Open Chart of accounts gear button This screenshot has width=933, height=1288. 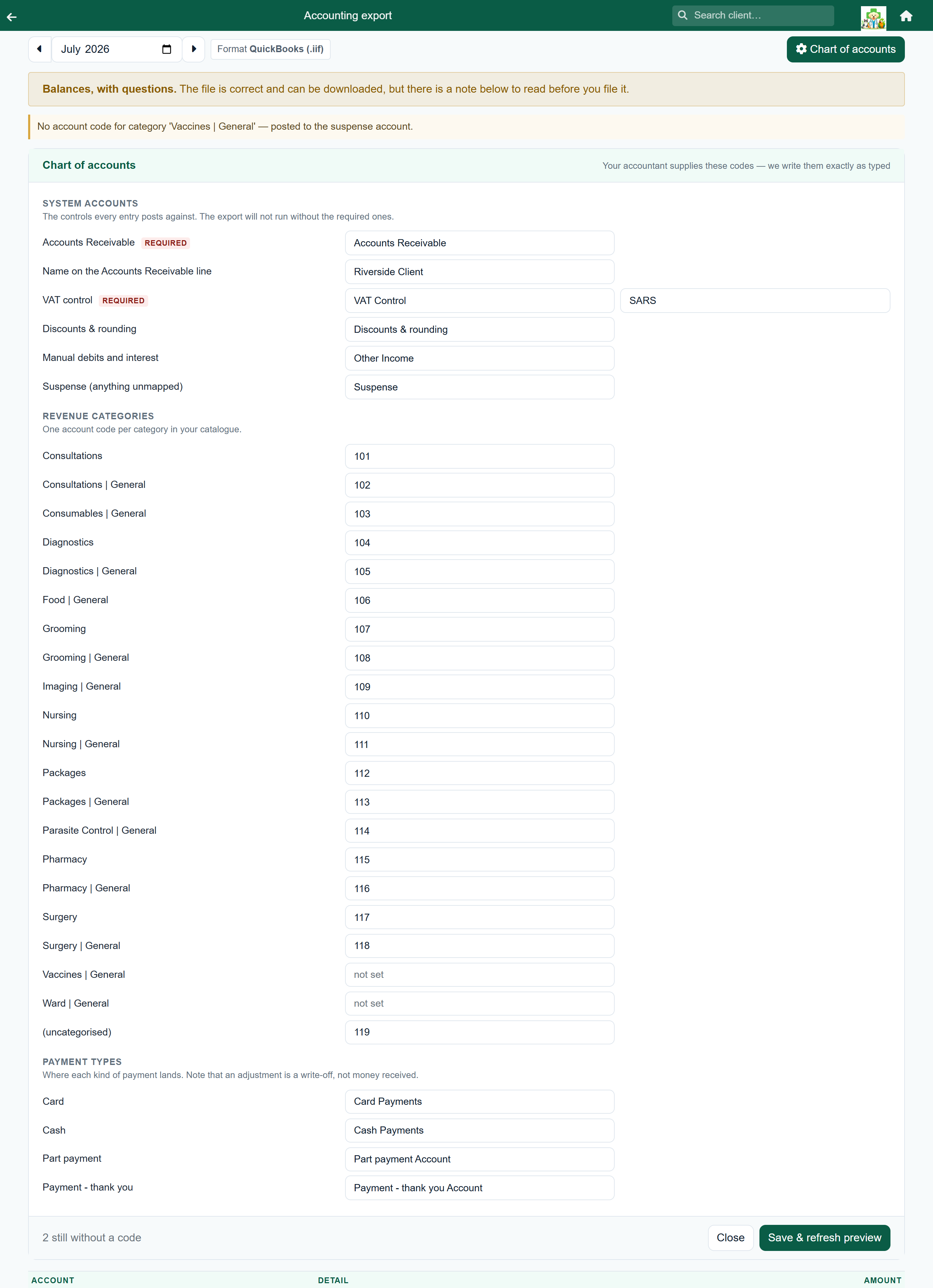tap(845, 49)
